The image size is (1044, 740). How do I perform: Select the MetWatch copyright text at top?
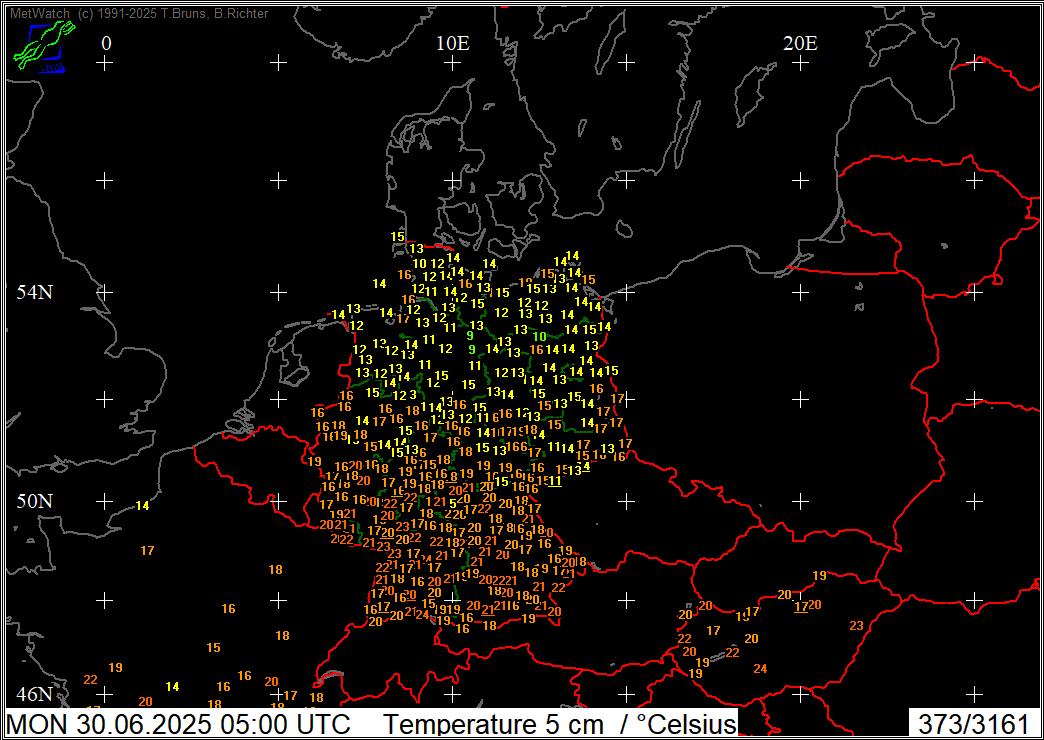[139, 13]
